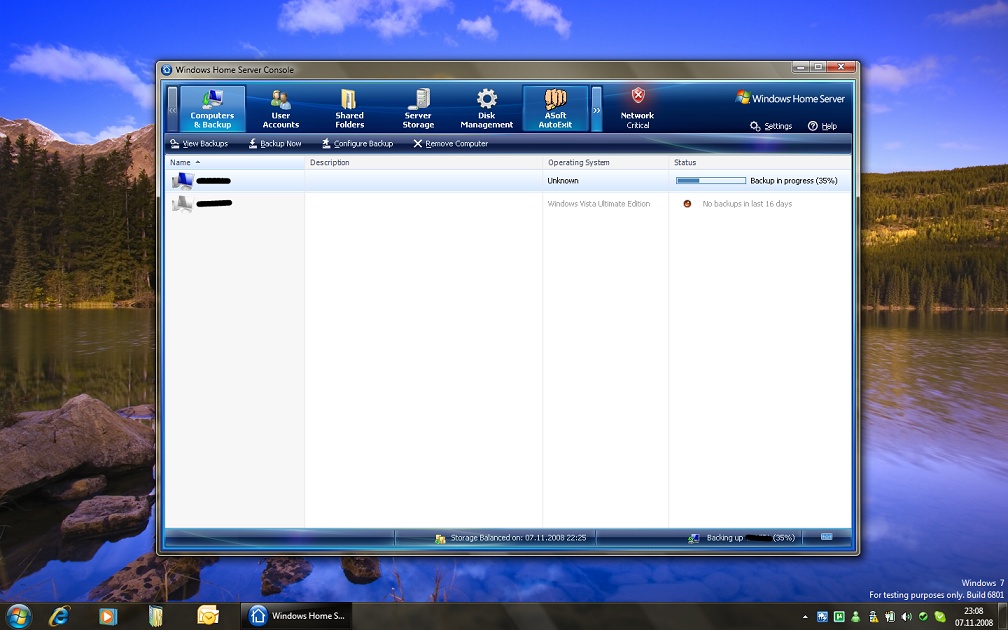Click the volume speaker tray icon
The image size is (1008, 630).
[x=906, y=616]
